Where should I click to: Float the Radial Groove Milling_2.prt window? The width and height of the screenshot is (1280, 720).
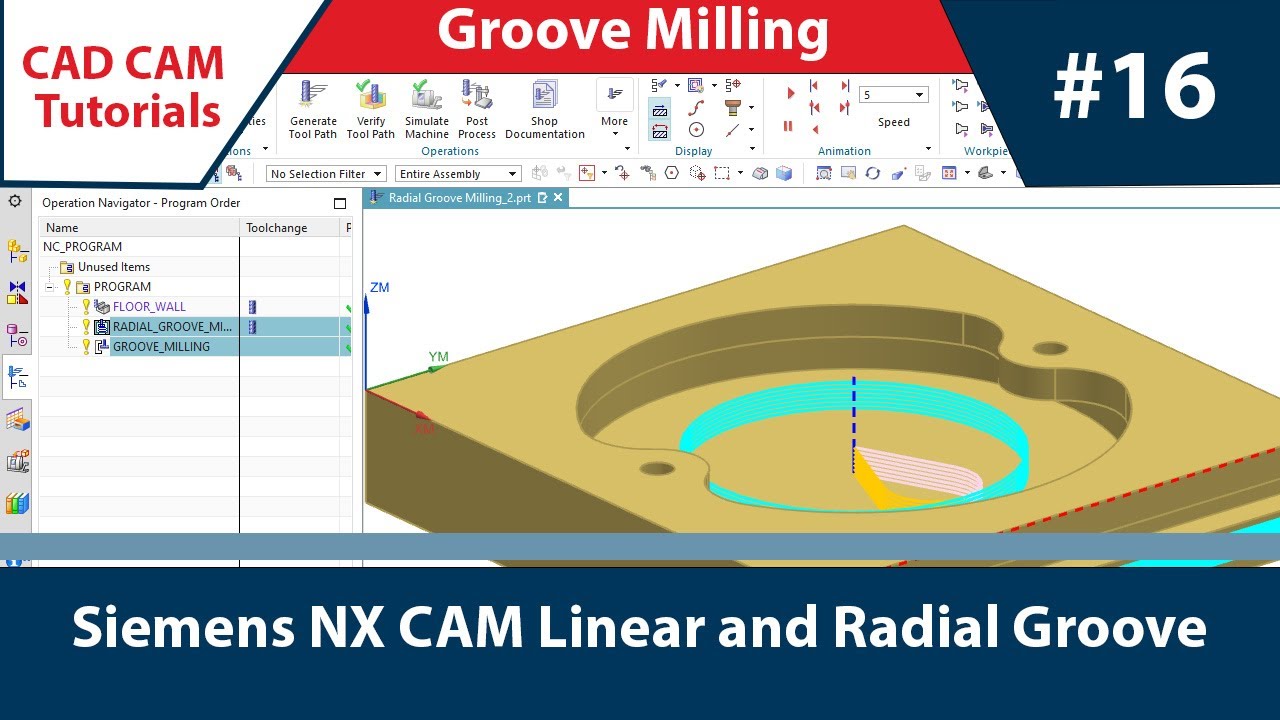tap(542, 198)
